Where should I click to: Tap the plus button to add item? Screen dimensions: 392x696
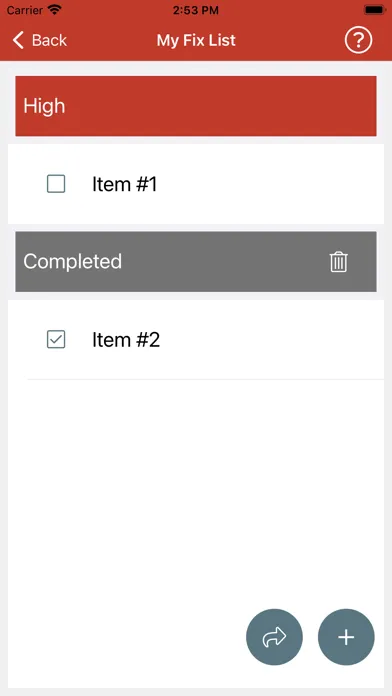point(346,637)
